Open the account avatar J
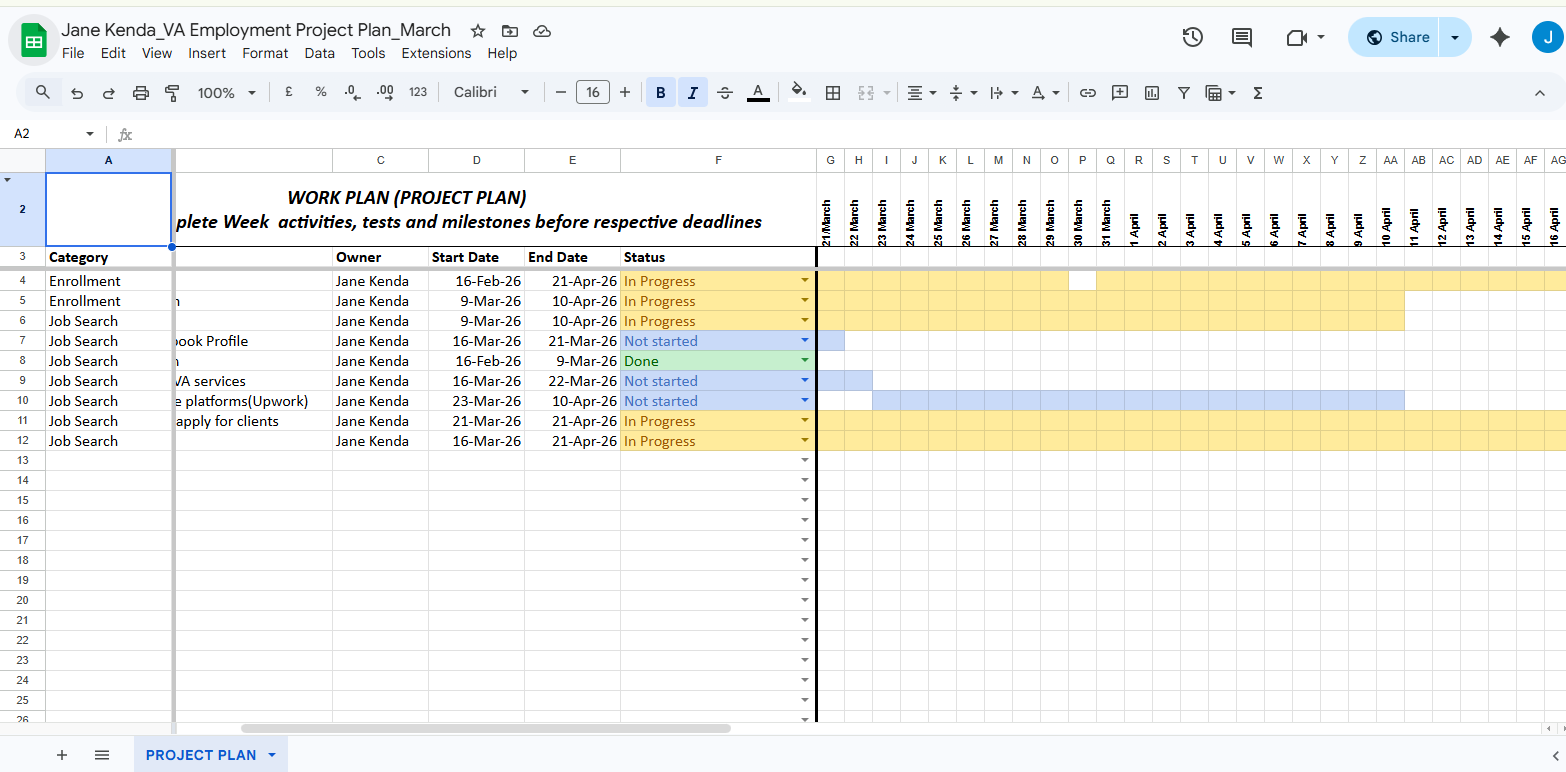 [x=1547, y=37]
